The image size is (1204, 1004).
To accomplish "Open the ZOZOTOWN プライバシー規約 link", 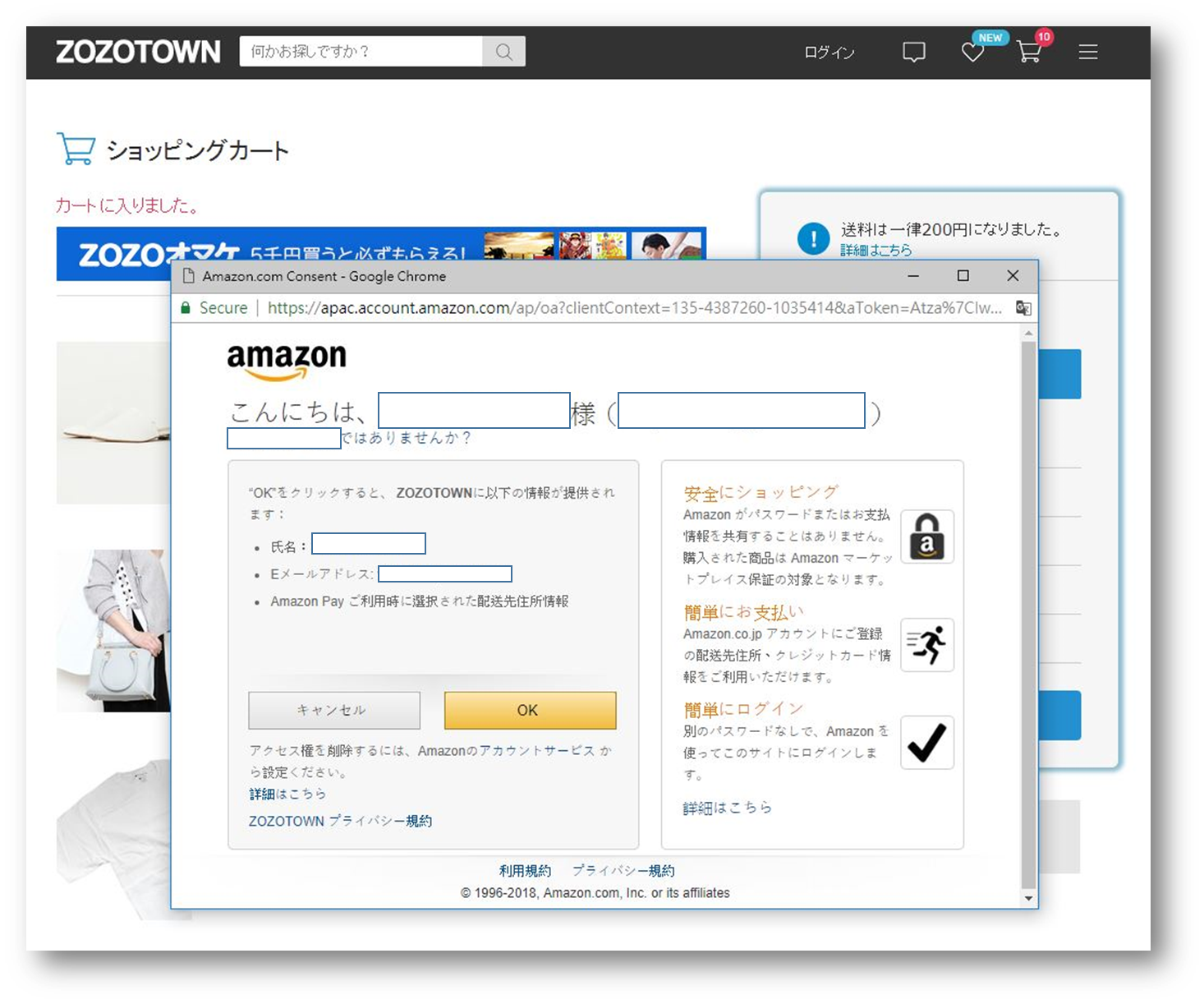I will pos(340,821).
